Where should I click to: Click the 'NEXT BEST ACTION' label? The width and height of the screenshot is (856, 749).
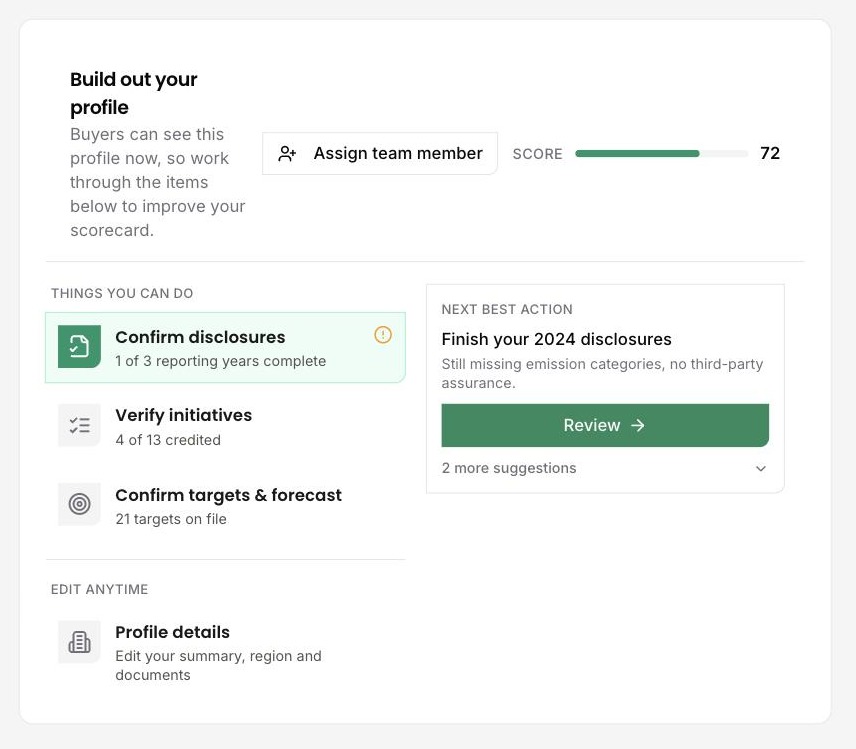507,310
